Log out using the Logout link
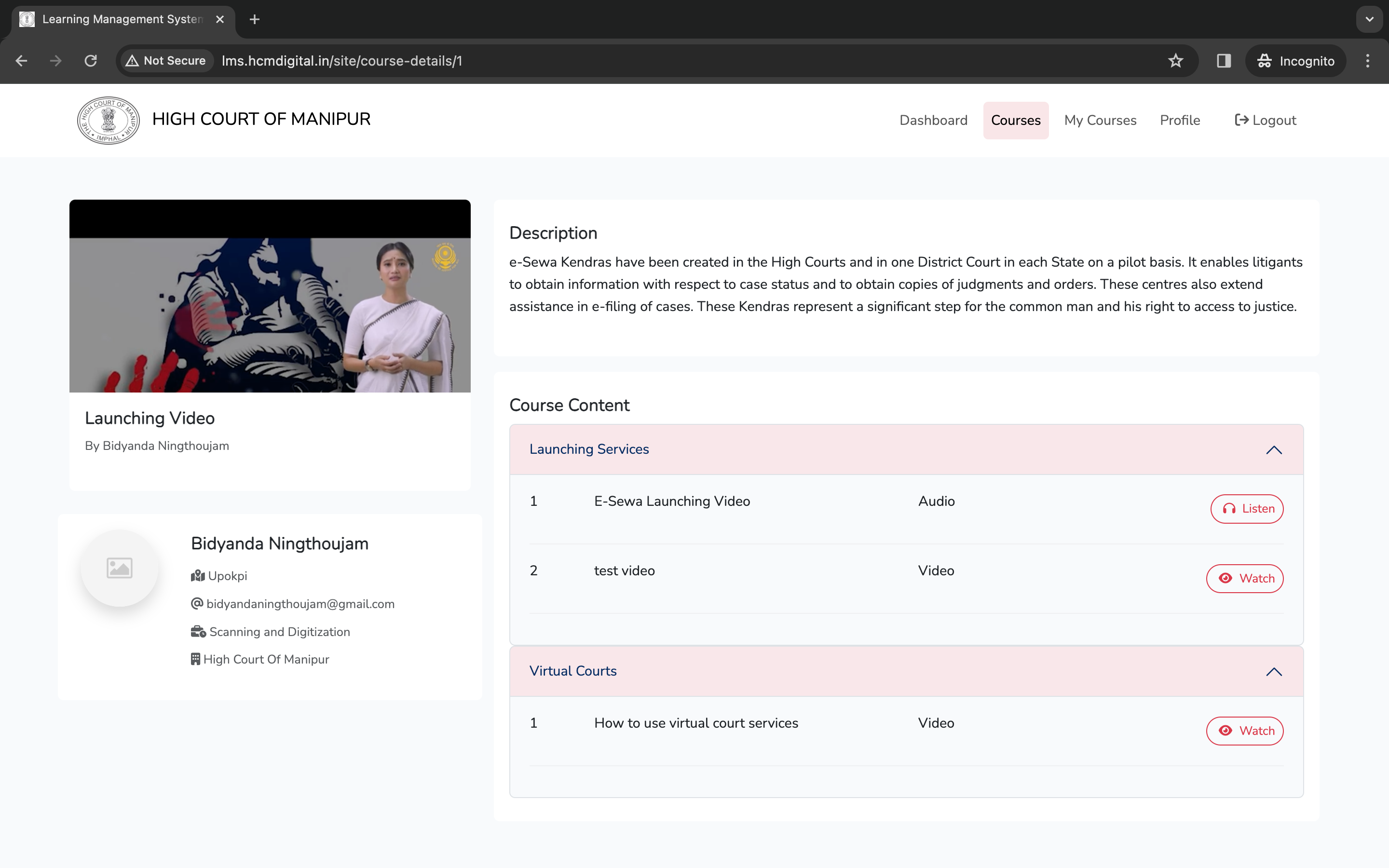 [x=1265, y=121]
